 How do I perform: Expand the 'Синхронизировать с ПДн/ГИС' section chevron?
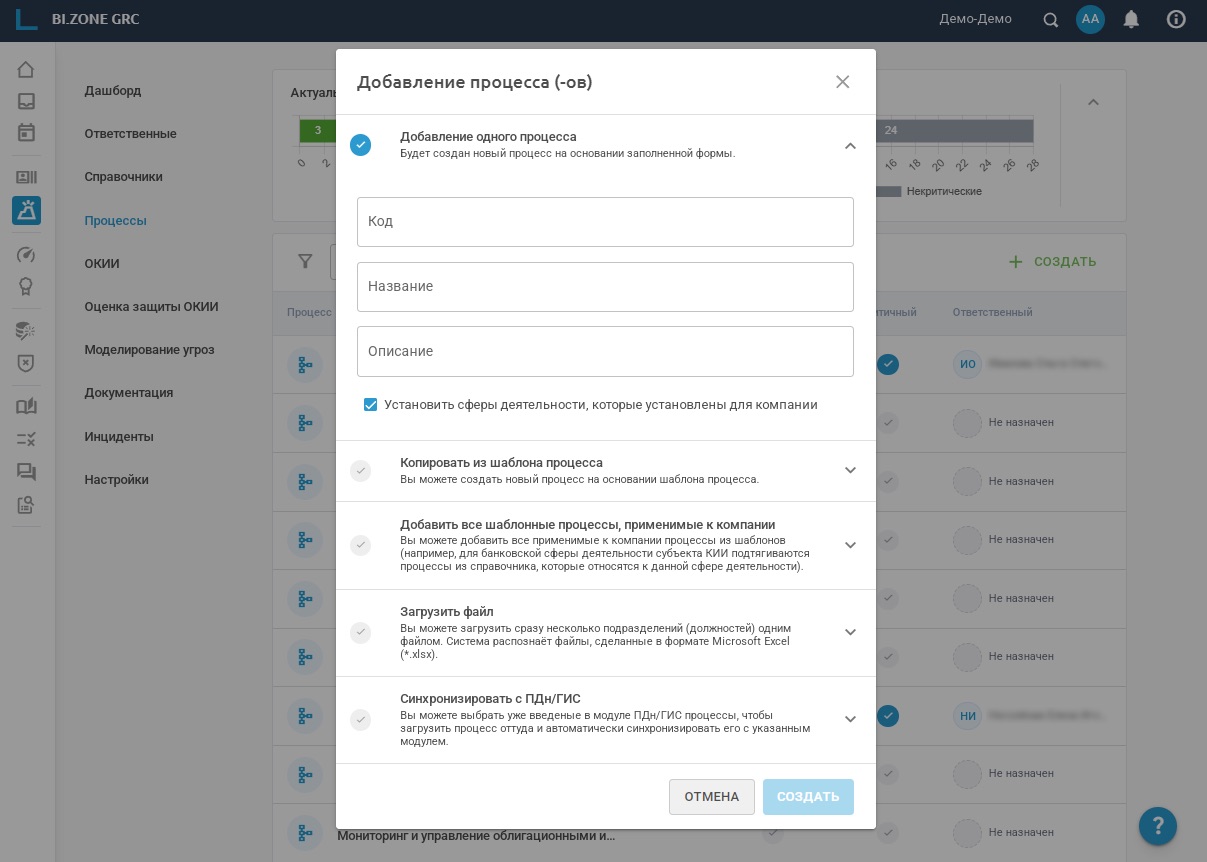(x=850, y=719)
